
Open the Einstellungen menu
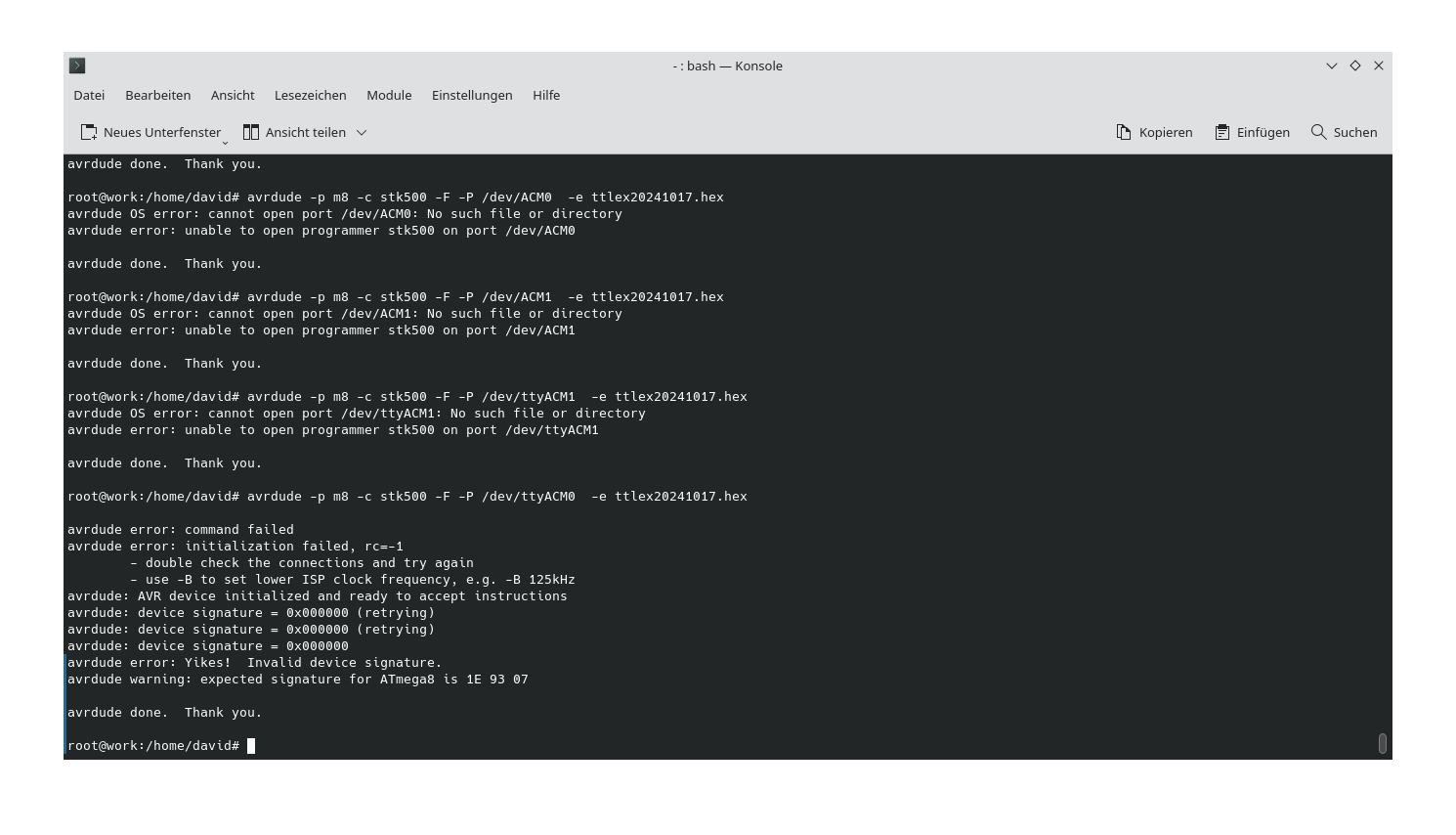click(x=472, y=95)
